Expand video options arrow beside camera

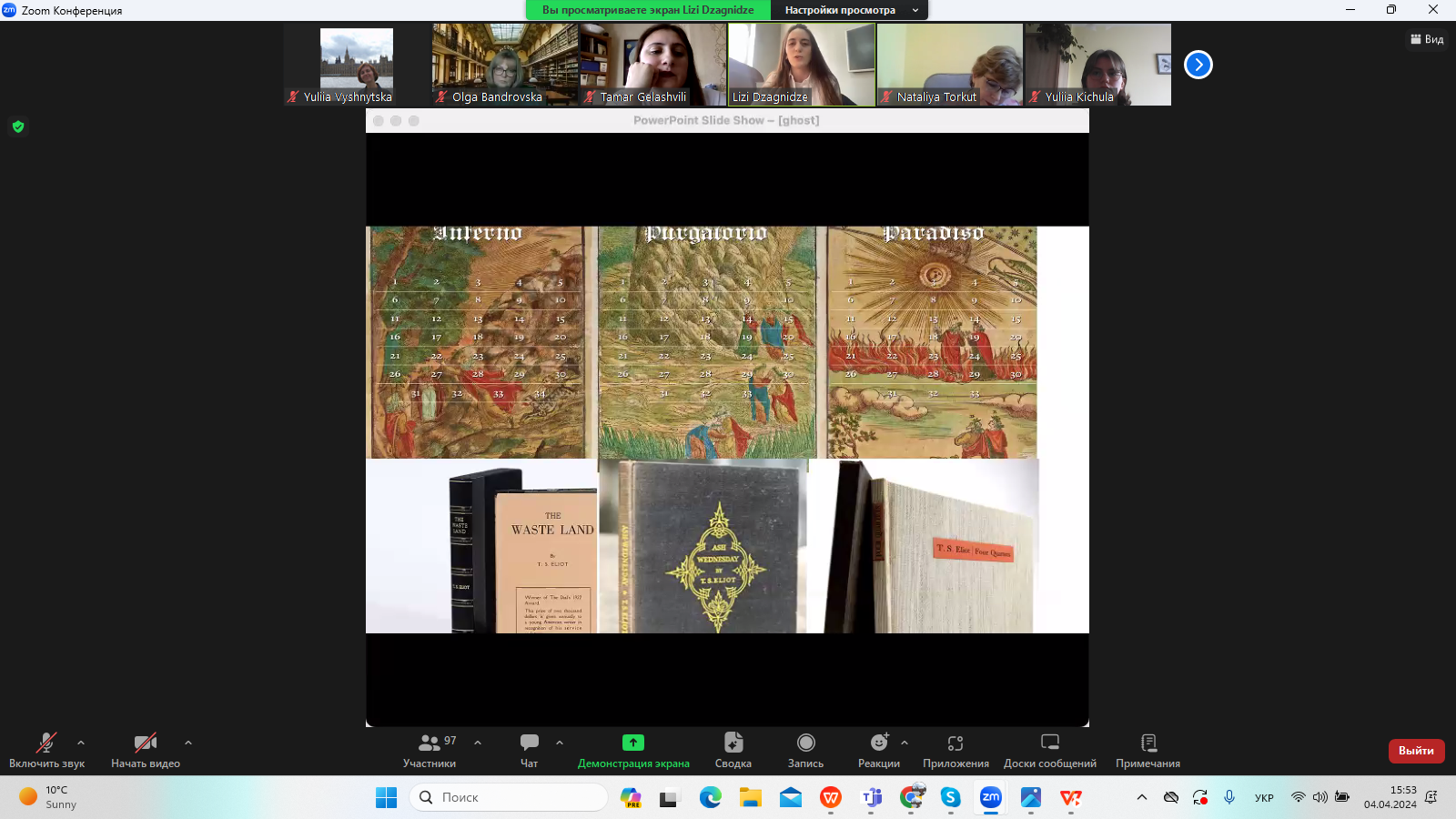click(188, 743)
